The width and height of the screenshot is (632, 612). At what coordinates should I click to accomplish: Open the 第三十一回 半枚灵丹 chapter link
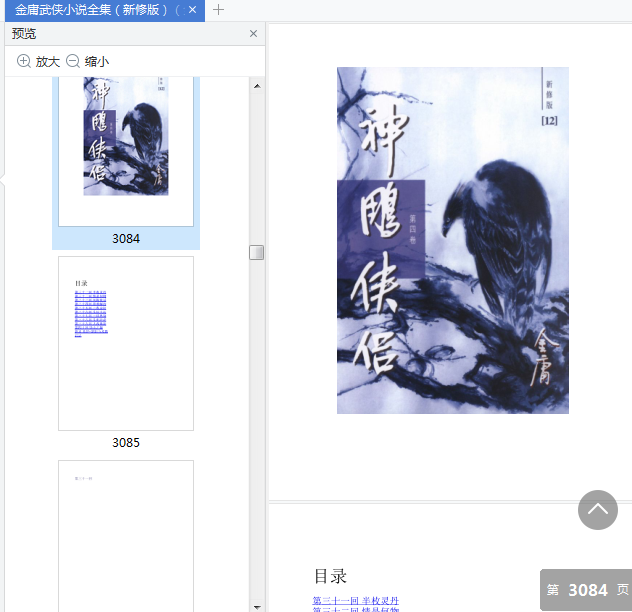click(x=356, y=600)
